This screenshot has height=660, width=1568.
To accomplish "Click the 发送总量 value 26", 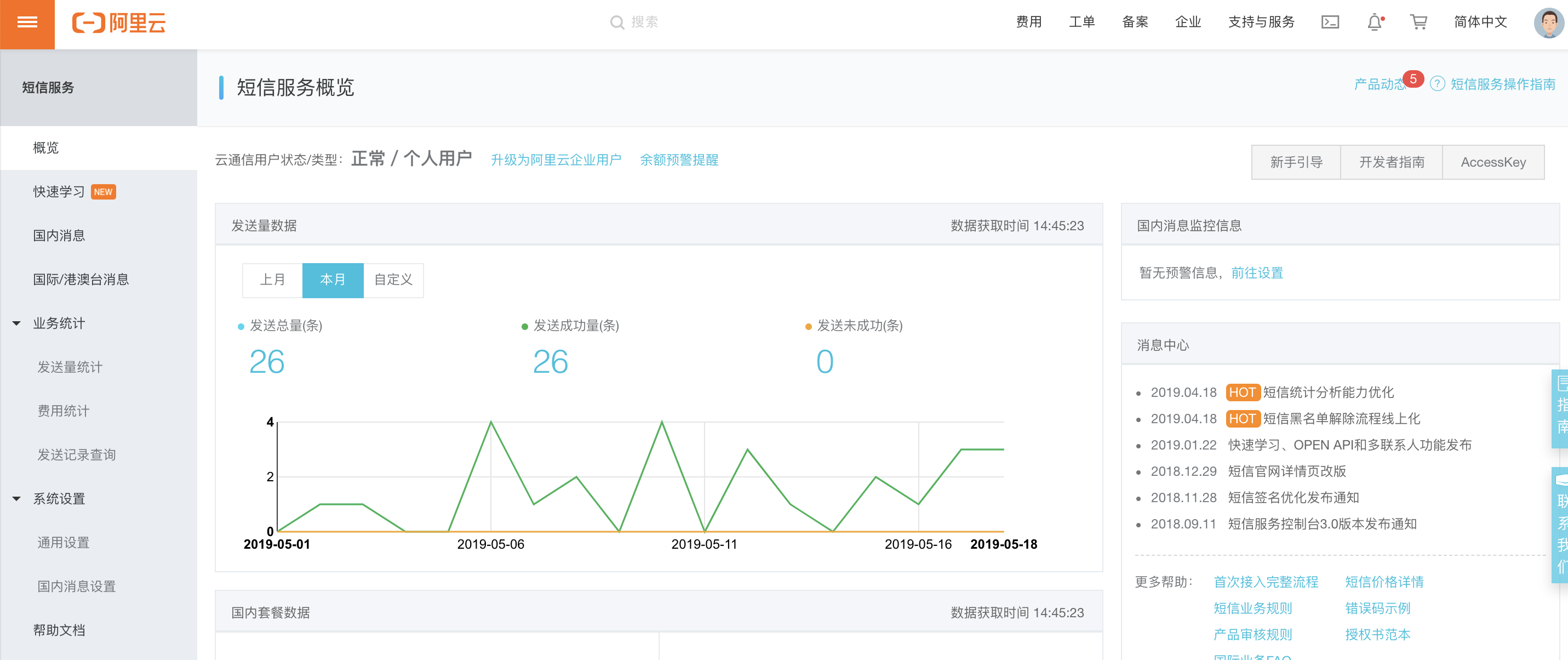I will (267, 362).
